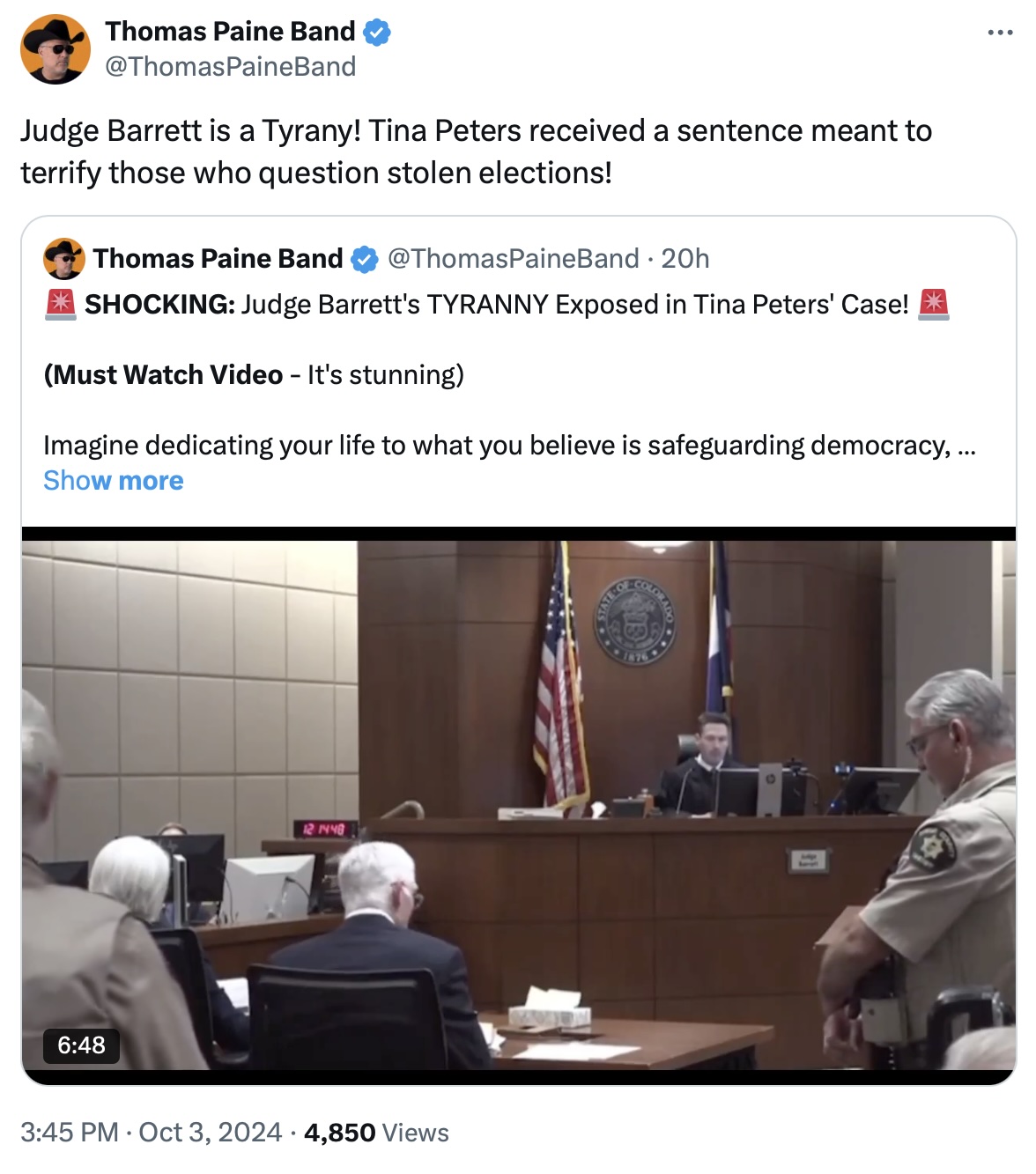The width and height of the screenshot is (1036, 1174).
Task: Click the quoted tweet's small cowboy hat avatar
Action: 63,258
